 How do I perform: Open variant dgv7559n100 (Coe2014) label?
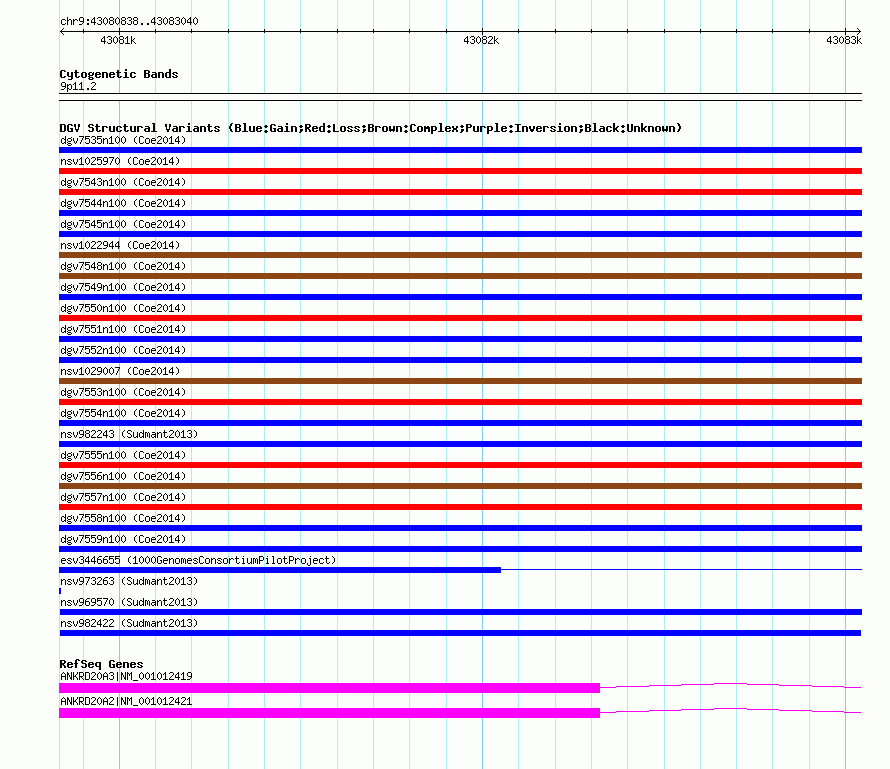pos(123,539)
